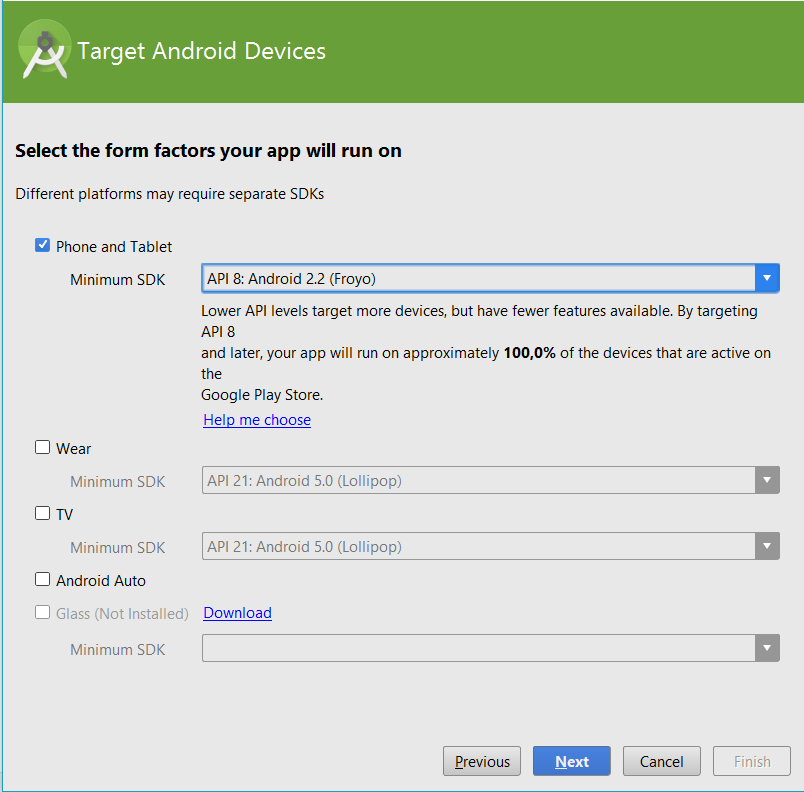Open the Help me choose link
Screen dimensions: 804x792
[x=257, y=420]
